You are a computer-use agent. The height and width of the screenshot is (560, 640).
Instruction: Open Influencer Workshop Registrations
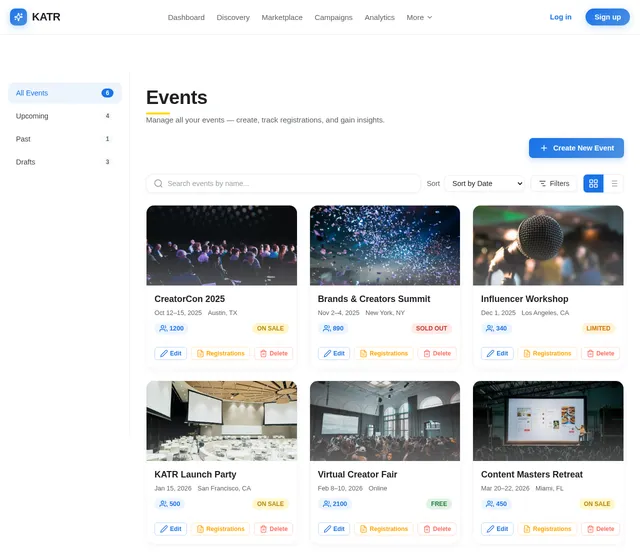coord(547,353)
